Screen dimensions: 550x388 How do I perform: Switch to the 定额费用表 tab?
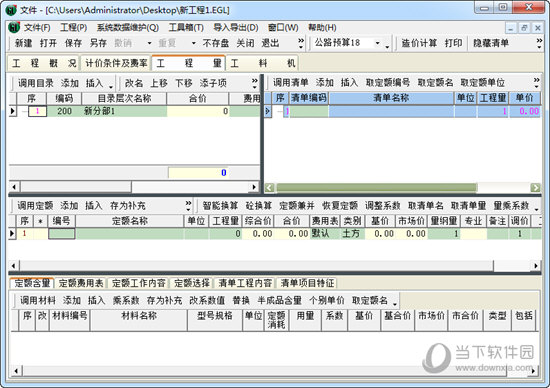[81, 283]
